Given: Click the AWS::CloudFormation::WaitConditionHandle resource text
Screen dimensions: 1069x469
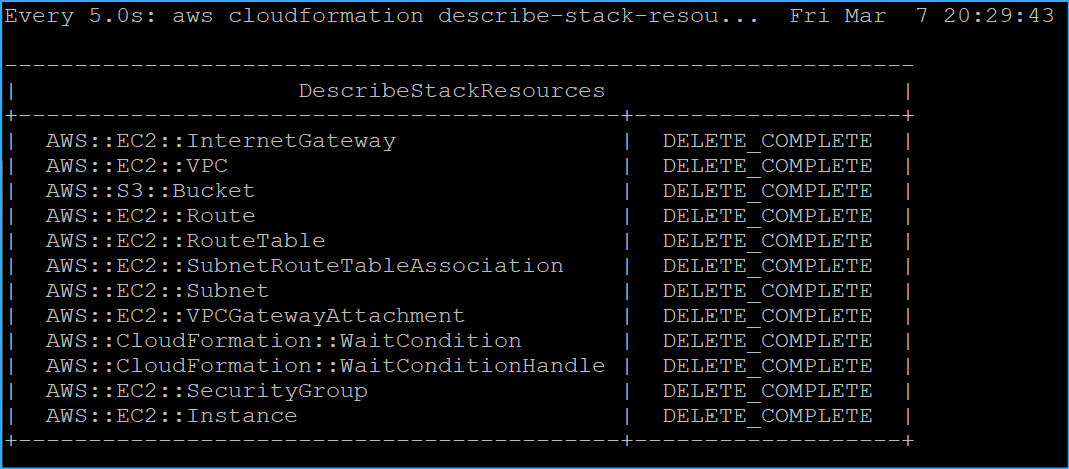Looking at the screenshot, I should [325, 366].
